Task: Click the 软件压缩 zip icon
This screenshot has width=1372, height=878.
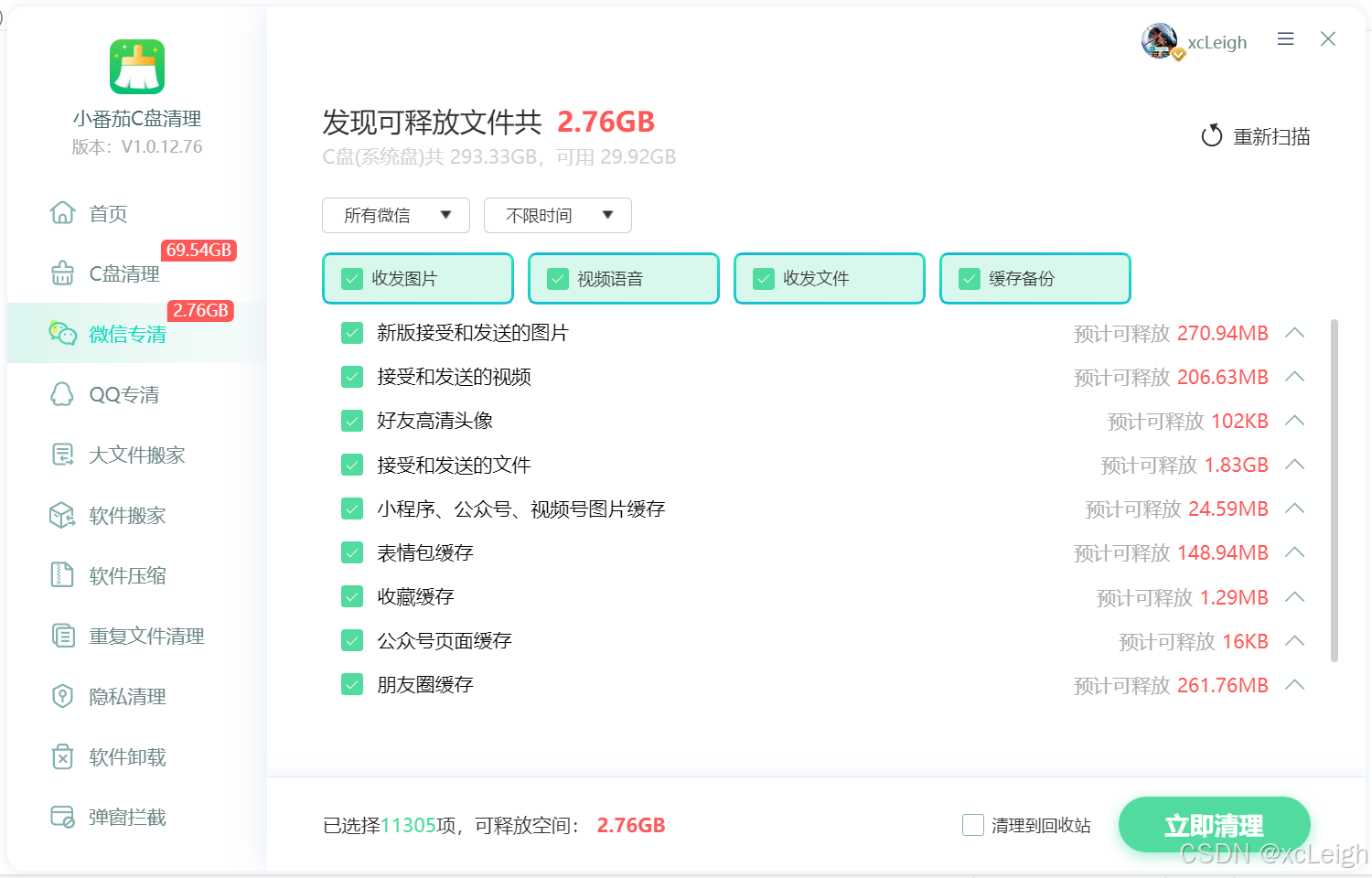Action: 62,575
